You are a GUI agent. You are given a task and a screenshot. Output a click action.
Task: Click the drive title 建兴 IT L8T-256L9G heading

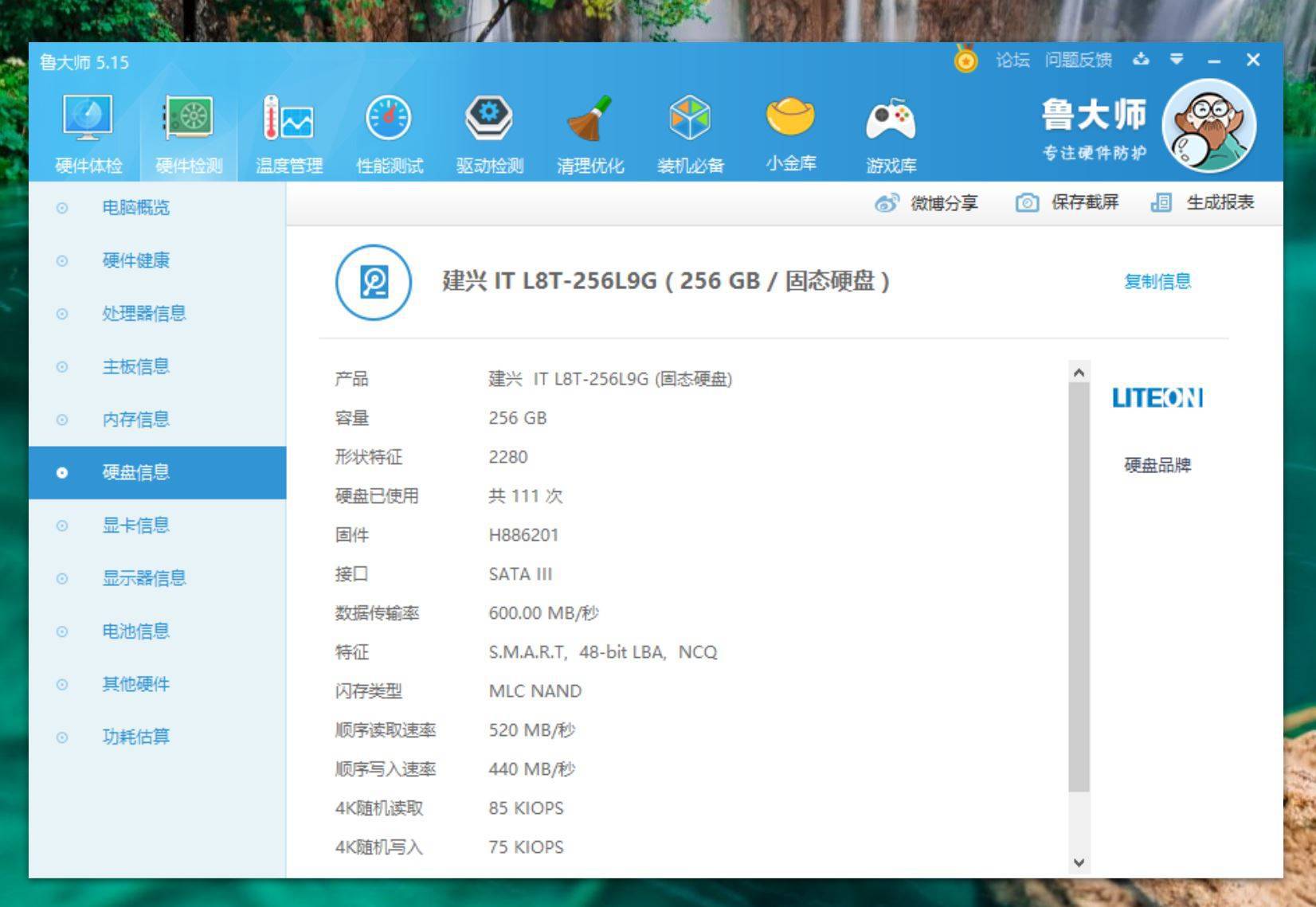tap(666, 281)
